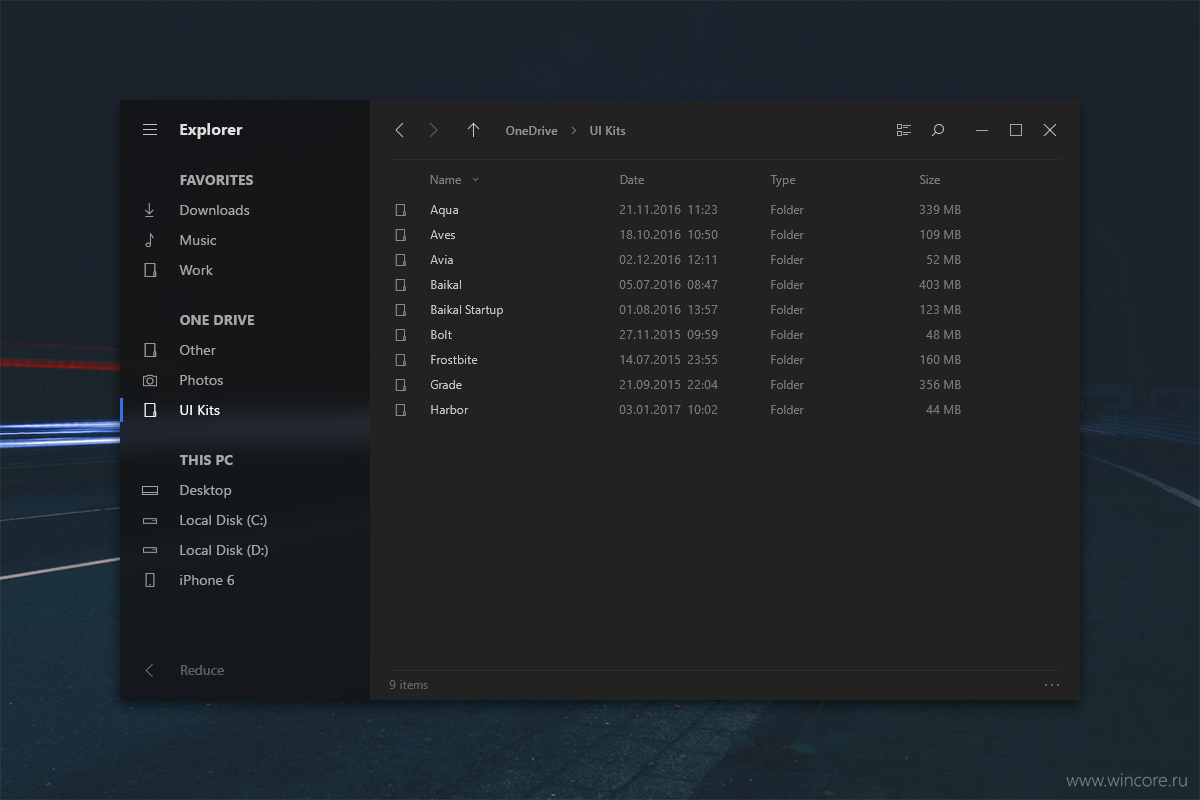Click the Work folder icon in the sidebar
This screenshot has width=1200, height=800.
tap(150, 270)
